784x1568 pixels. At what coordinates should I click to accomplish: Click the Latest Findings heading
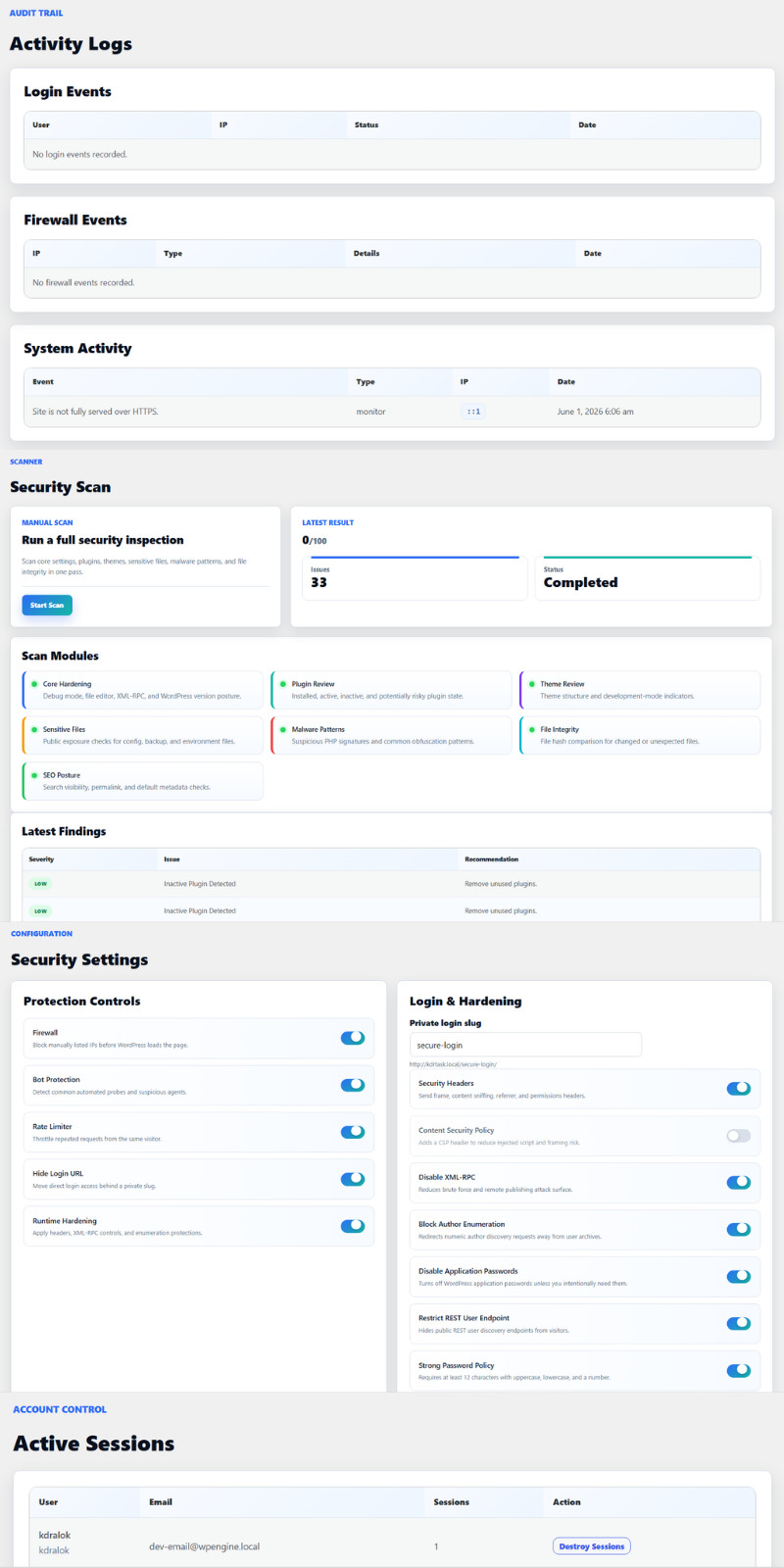pos(64,831)
